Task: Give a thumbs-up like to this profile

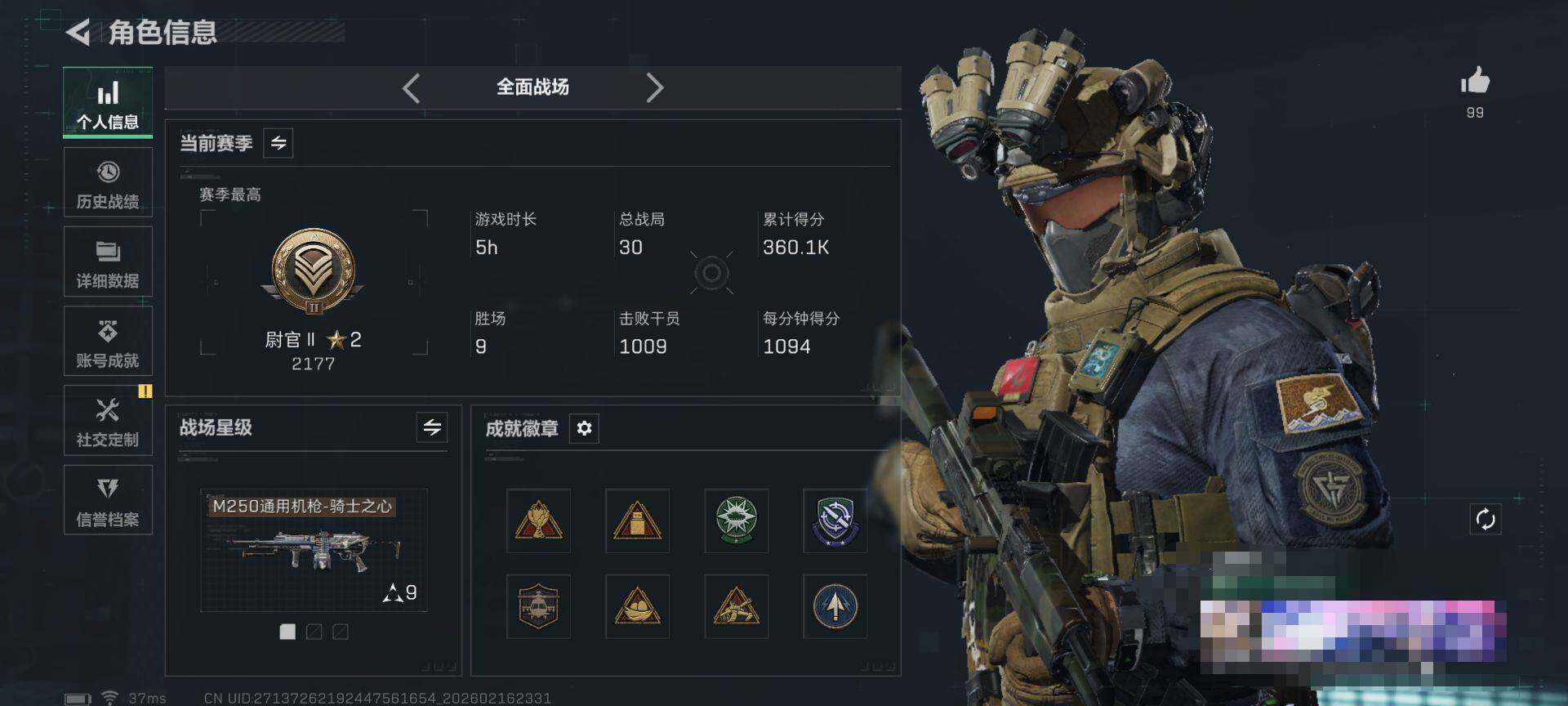Action: tap(1475, 82)
